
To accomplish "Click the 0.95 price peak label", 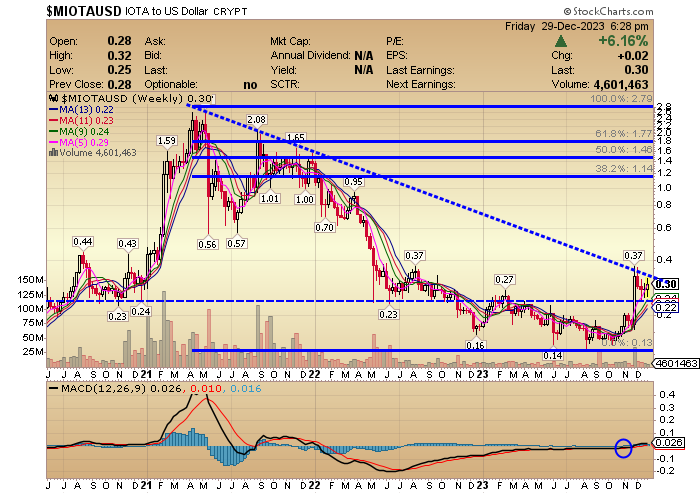I will pyautogui.click(x=353, y=182).
